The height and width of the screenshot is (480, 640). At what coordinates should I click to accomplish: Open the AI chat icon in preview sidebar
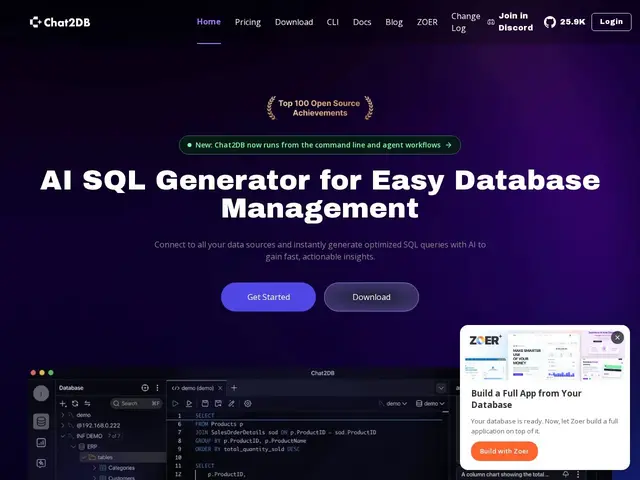[x=41, y=463]
